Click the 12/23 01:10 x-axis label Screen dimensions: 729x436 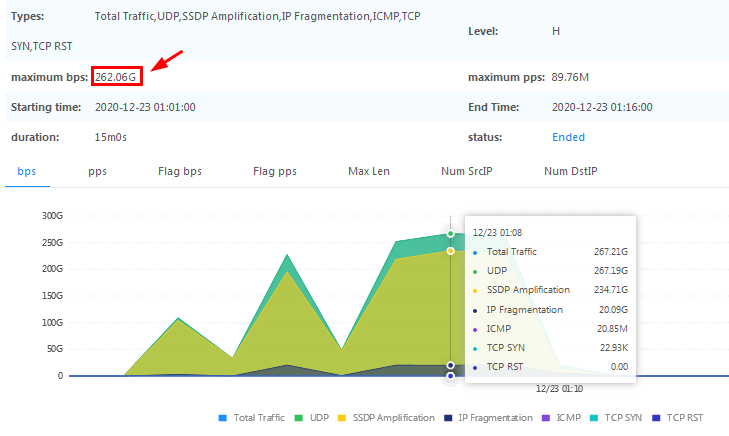560,389
